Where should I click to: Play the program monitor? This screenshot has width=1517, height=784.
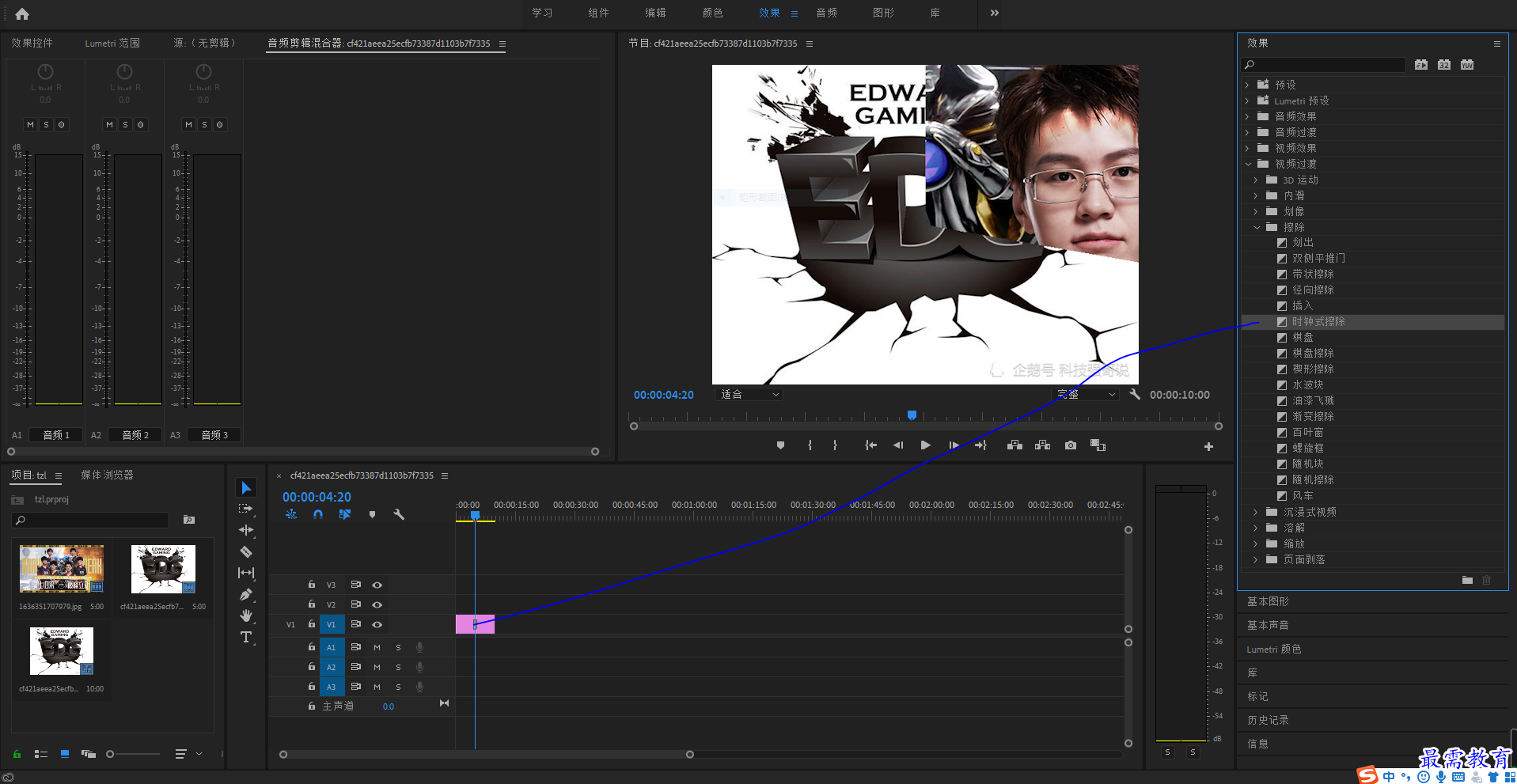(x=925, y=445)
